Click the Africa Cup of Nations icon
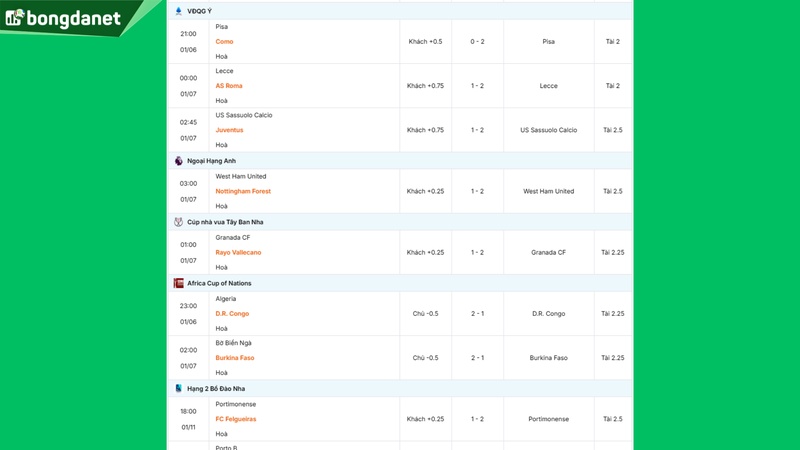 (178, 283)
